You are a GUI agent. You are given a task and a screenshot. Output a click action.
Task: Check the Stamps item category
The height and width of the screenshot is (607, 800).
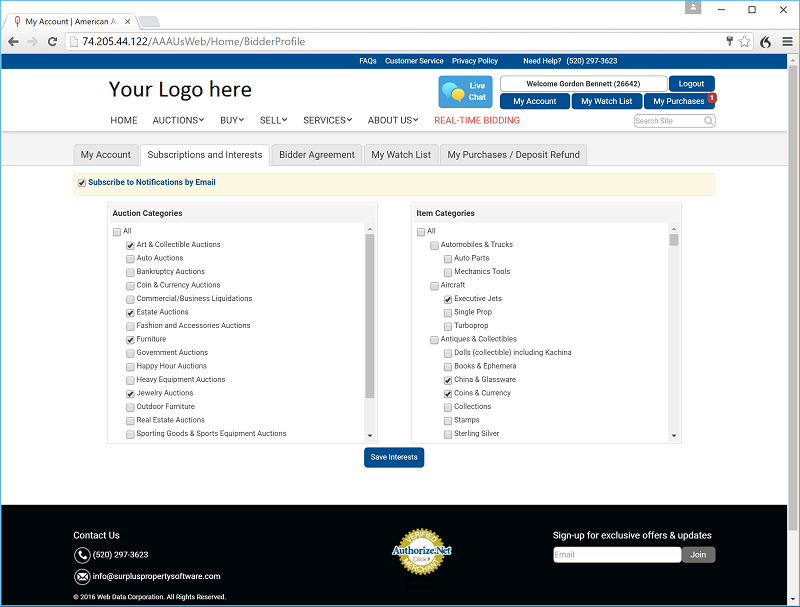click(448, 421)
